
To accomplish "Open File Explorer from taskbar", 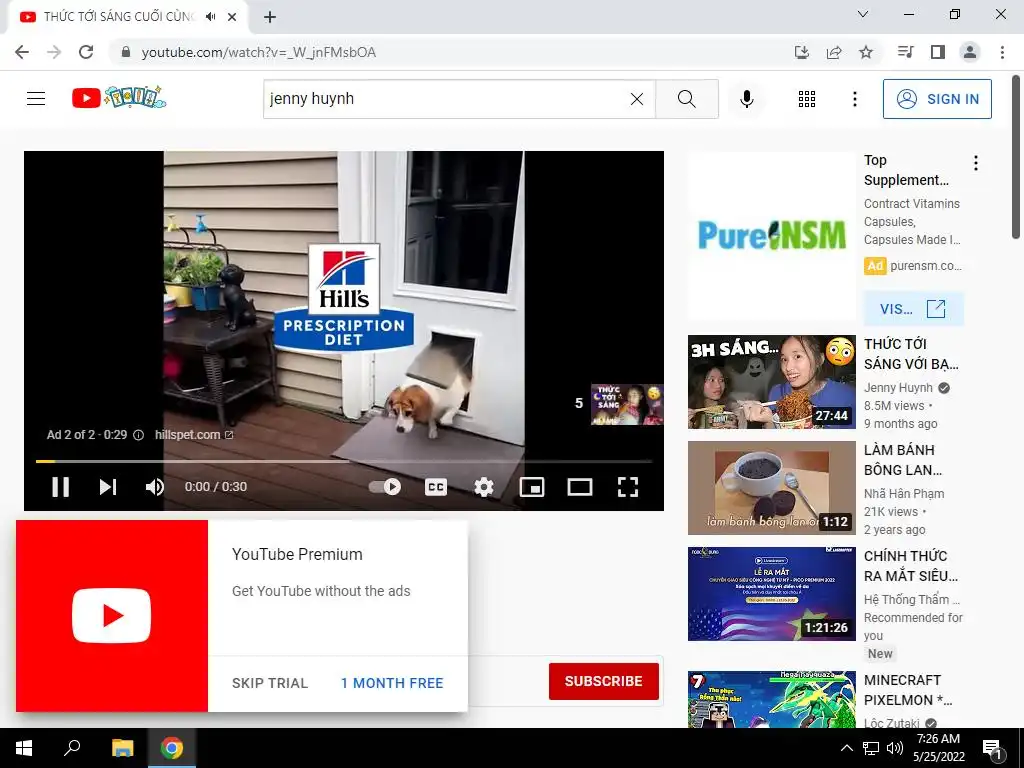I will 122,748.
